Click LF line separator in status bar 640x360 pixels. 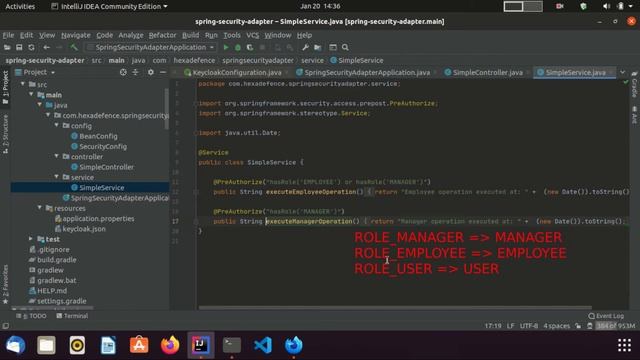coord(511,326)
